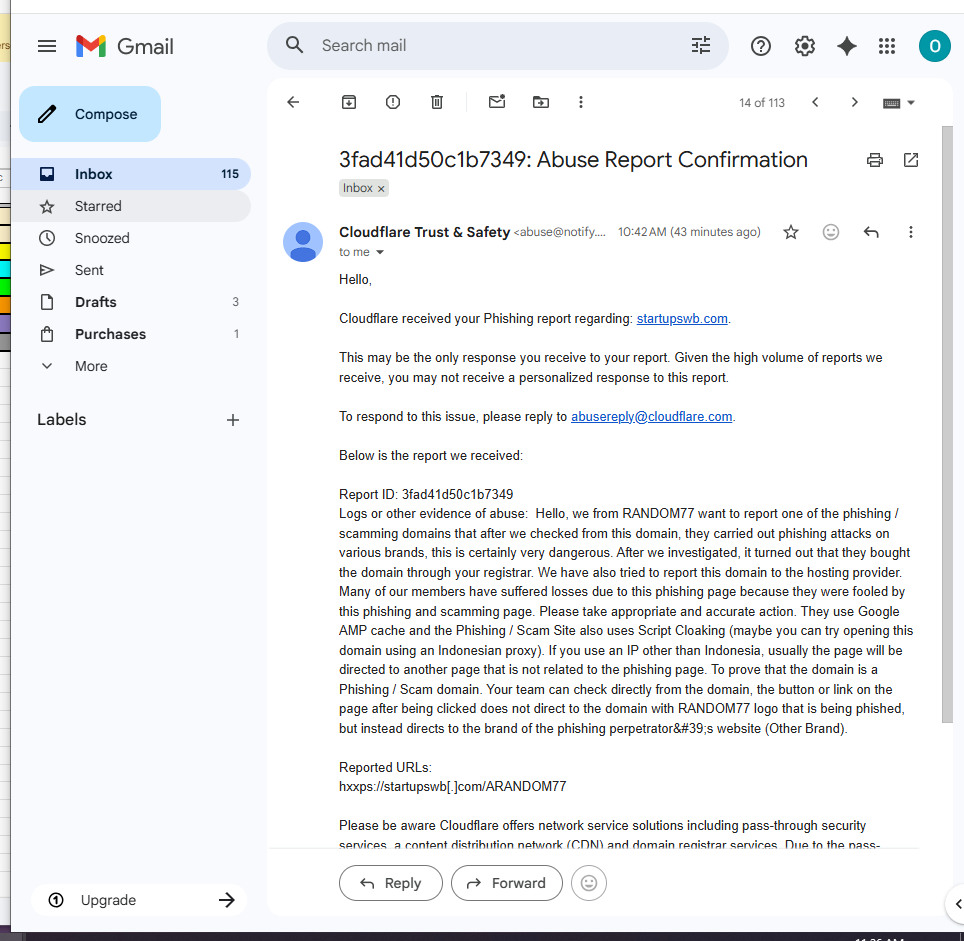
Task: Open Starred messages
Action: [x=132, y=206]
